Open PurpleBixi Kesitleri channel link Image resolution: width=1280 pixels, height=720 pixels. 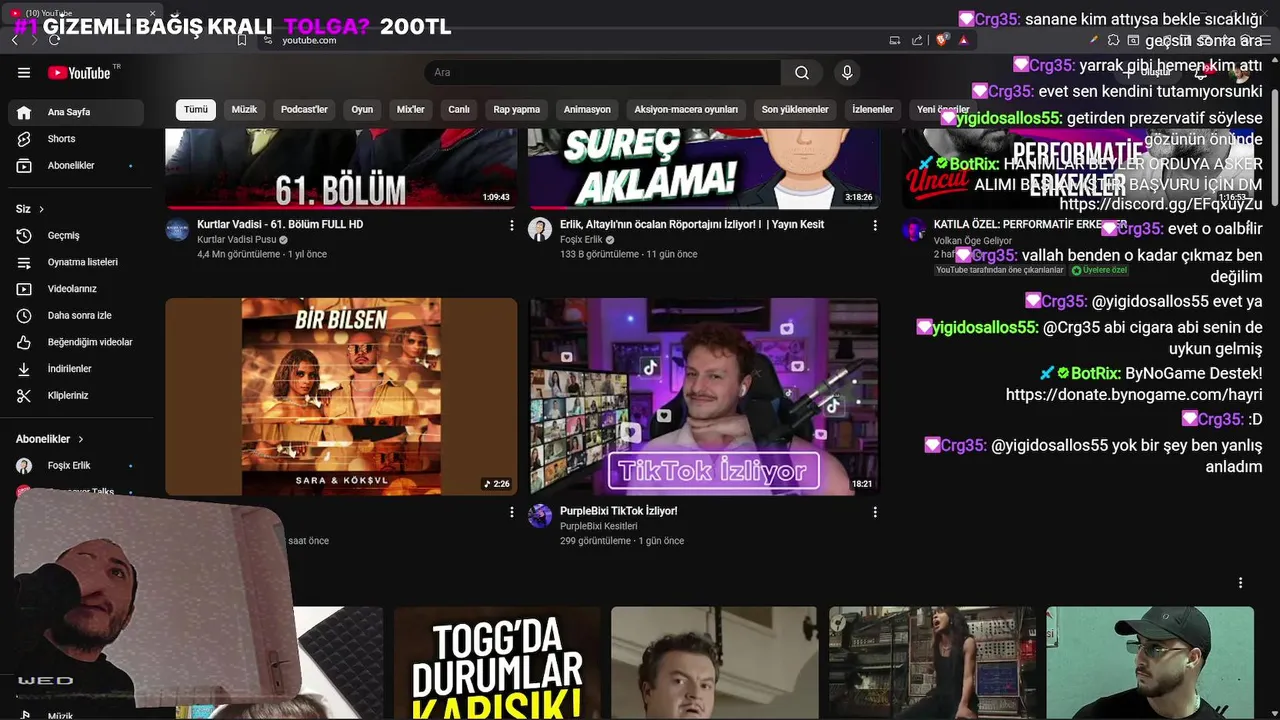click(598, 526)
